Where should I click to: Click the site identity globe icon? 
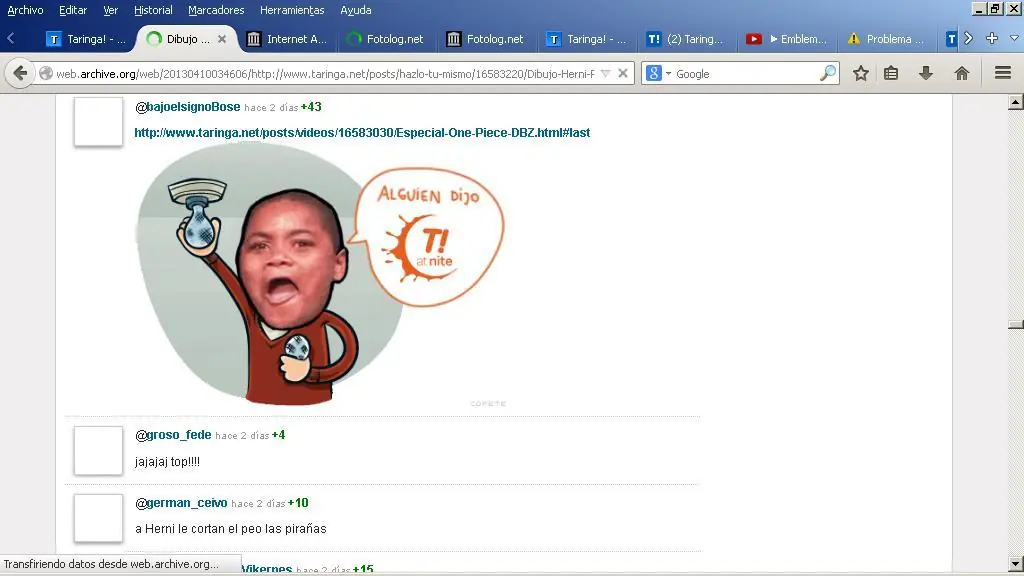[46, 74]
